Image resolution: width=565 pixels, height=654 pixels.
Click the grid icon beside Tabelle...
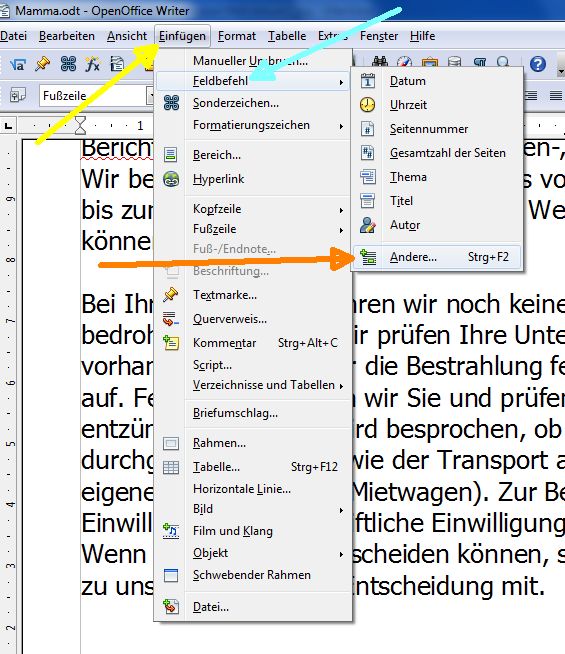point(171,467)
